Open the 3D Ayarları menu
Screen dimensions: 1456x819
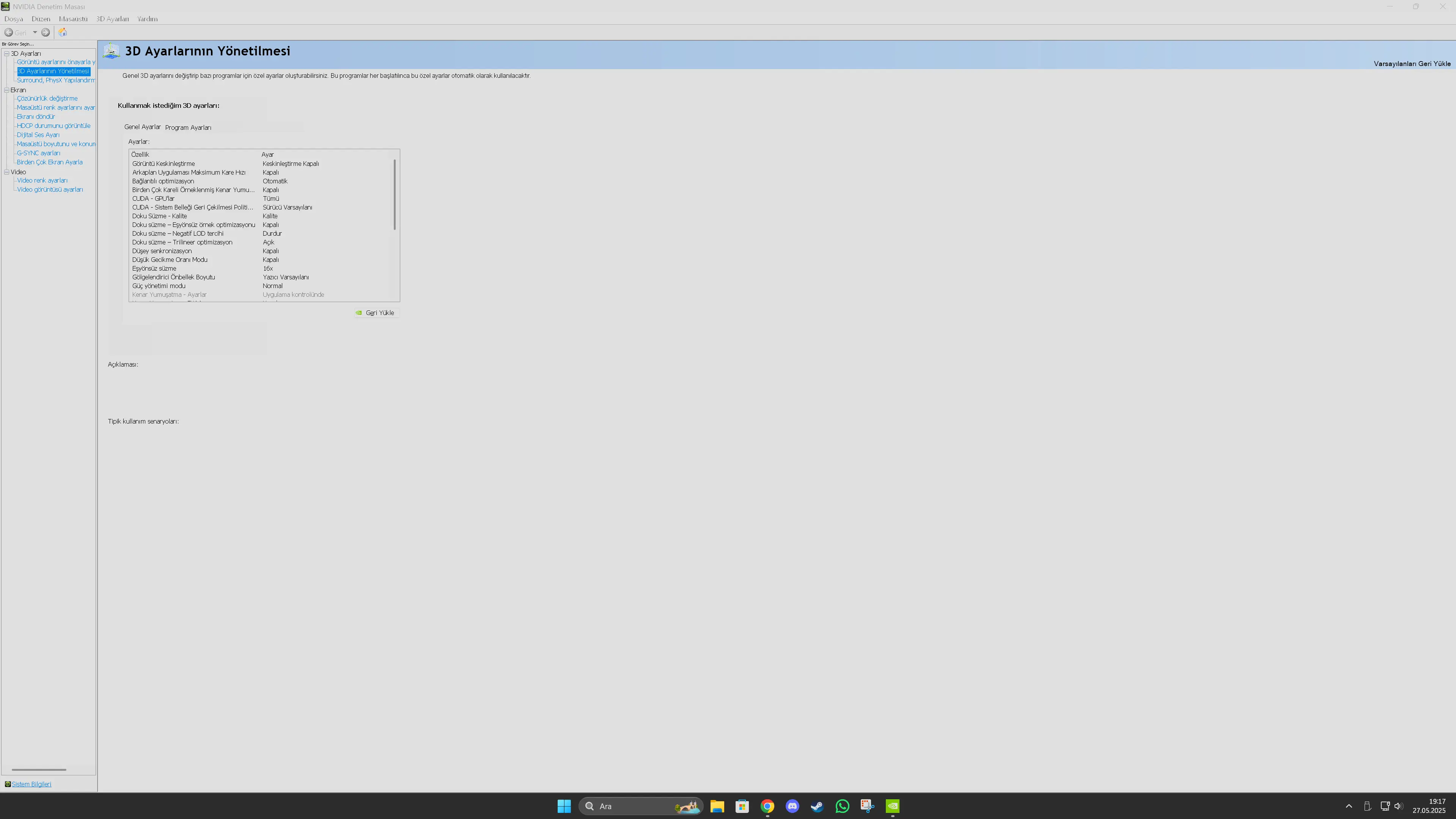tap(112, 19)
